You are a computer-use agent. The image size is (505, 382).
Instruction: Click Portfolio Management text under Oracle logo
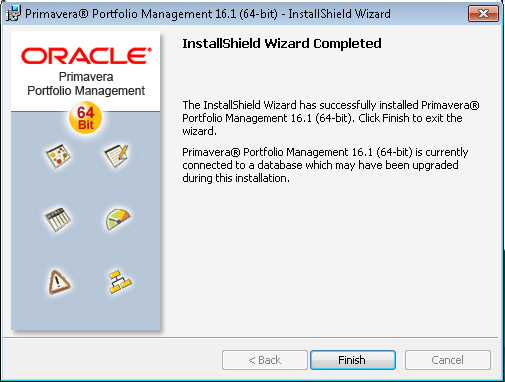click(86, 91)
